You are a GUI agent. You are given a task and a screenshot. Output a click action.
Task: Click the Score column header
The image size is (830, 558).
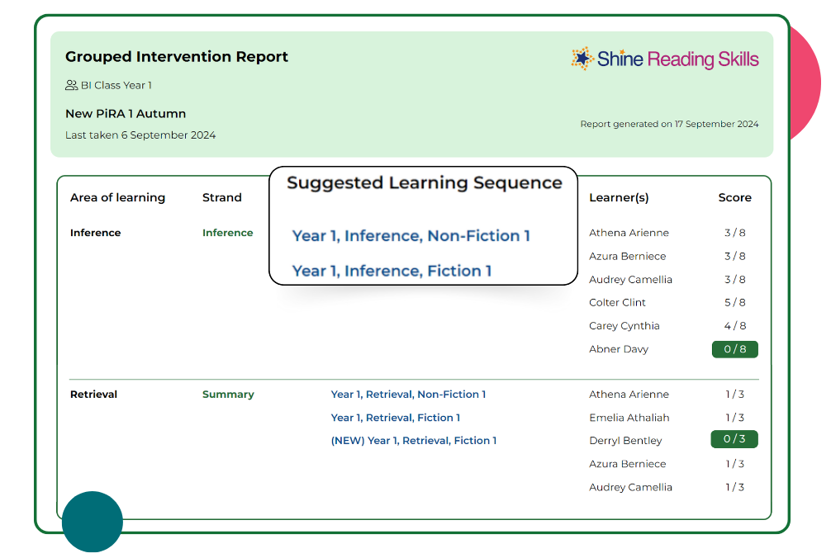[734, 198]
